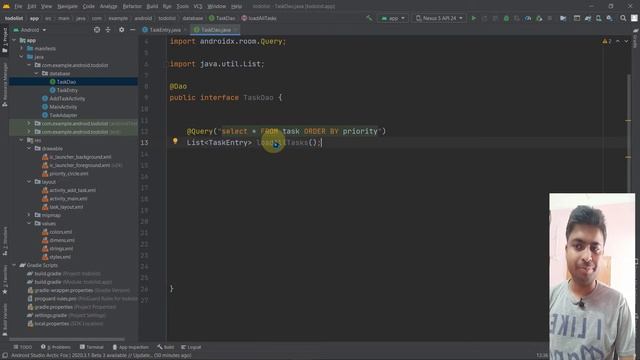Hide the Project panel with minus icon
Screen dimensions: 640x360
(x=133, y=30)
